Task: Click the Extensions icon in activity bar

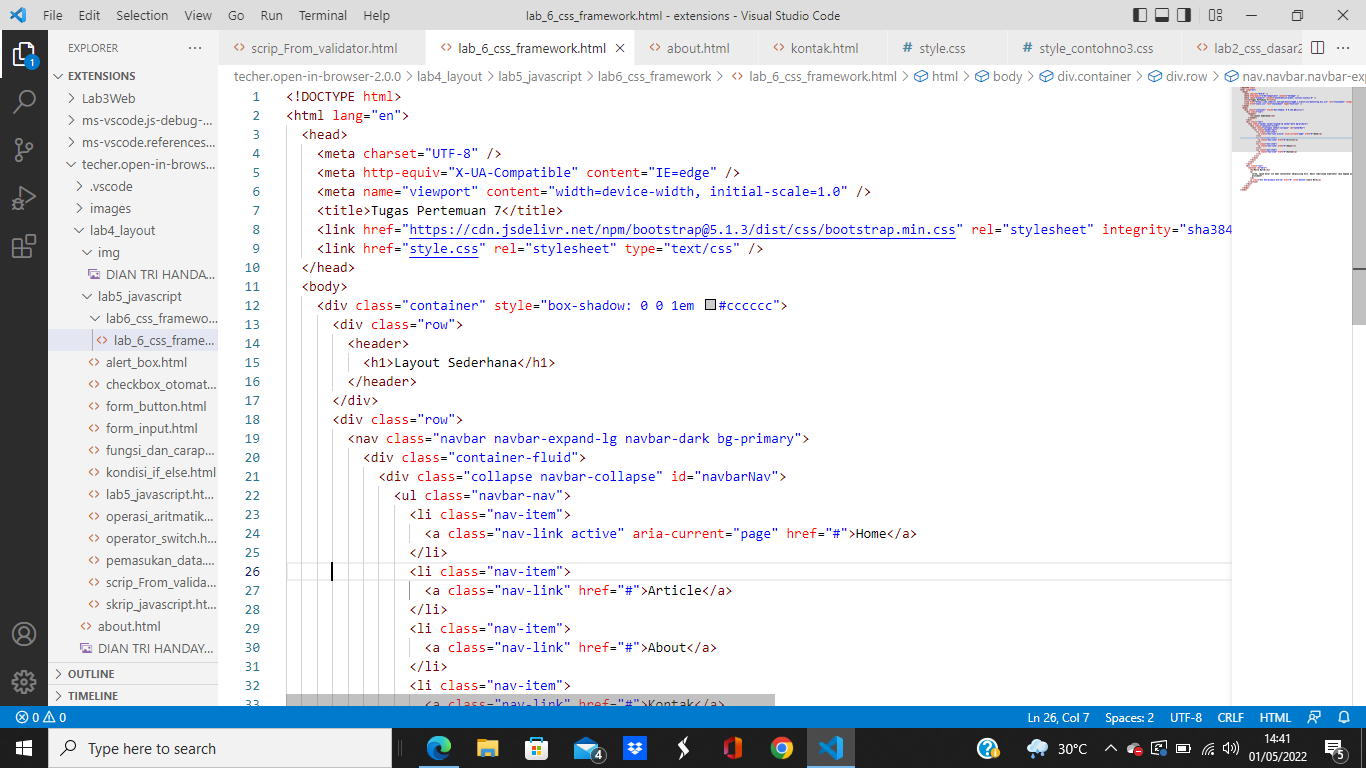Action: coord(25,240)
